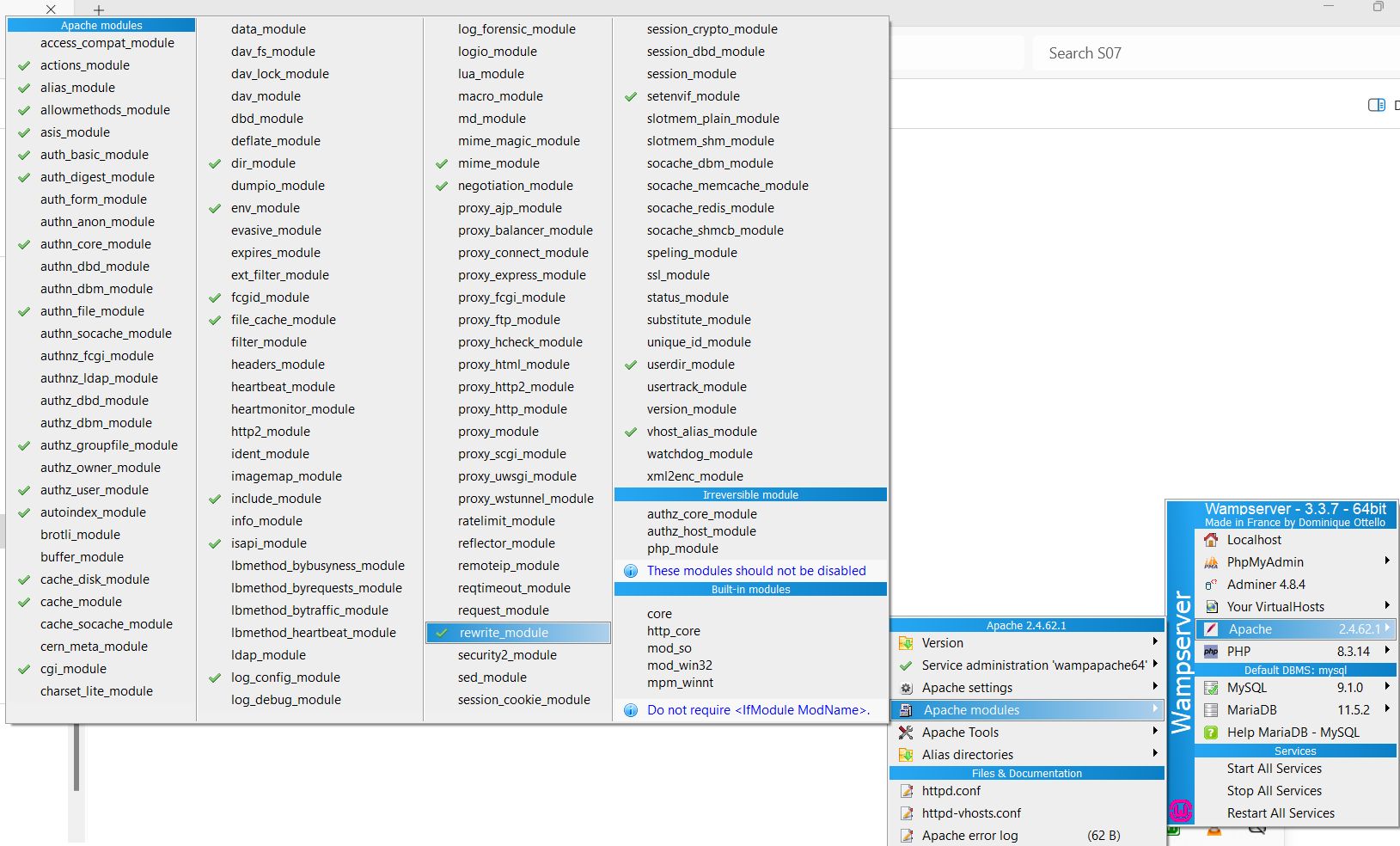Click the mpm_winnt built-in module text
This screenshot has height=846, width=1400.
tap(680, 683)
